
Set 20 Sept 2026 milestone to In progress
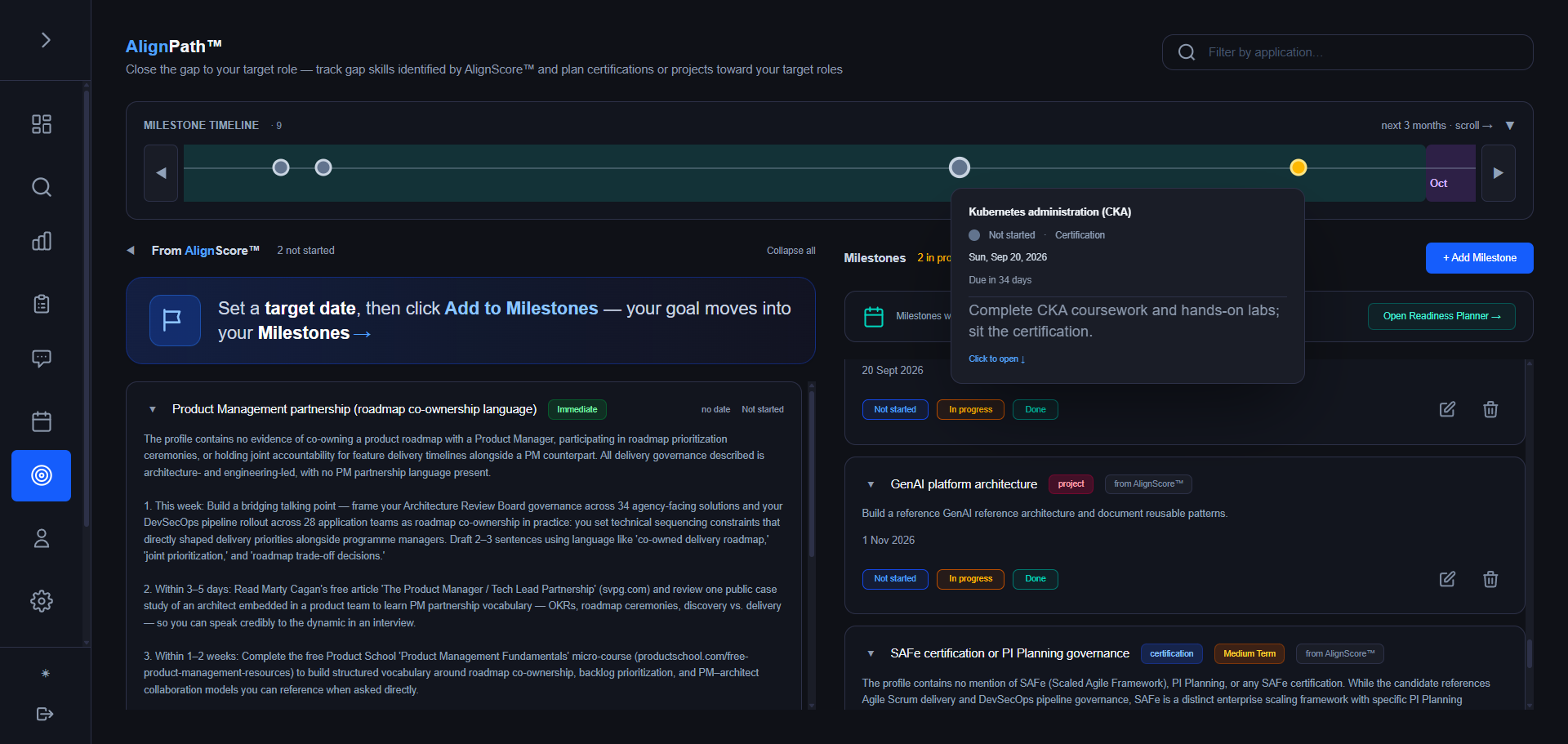970,410
